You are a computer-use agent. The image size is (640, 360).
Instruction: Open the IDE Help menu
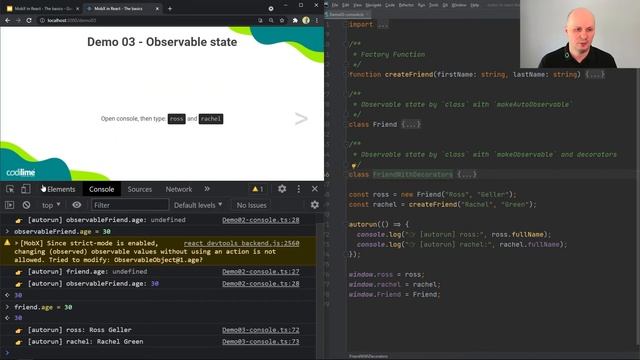(x=475, y=5)
